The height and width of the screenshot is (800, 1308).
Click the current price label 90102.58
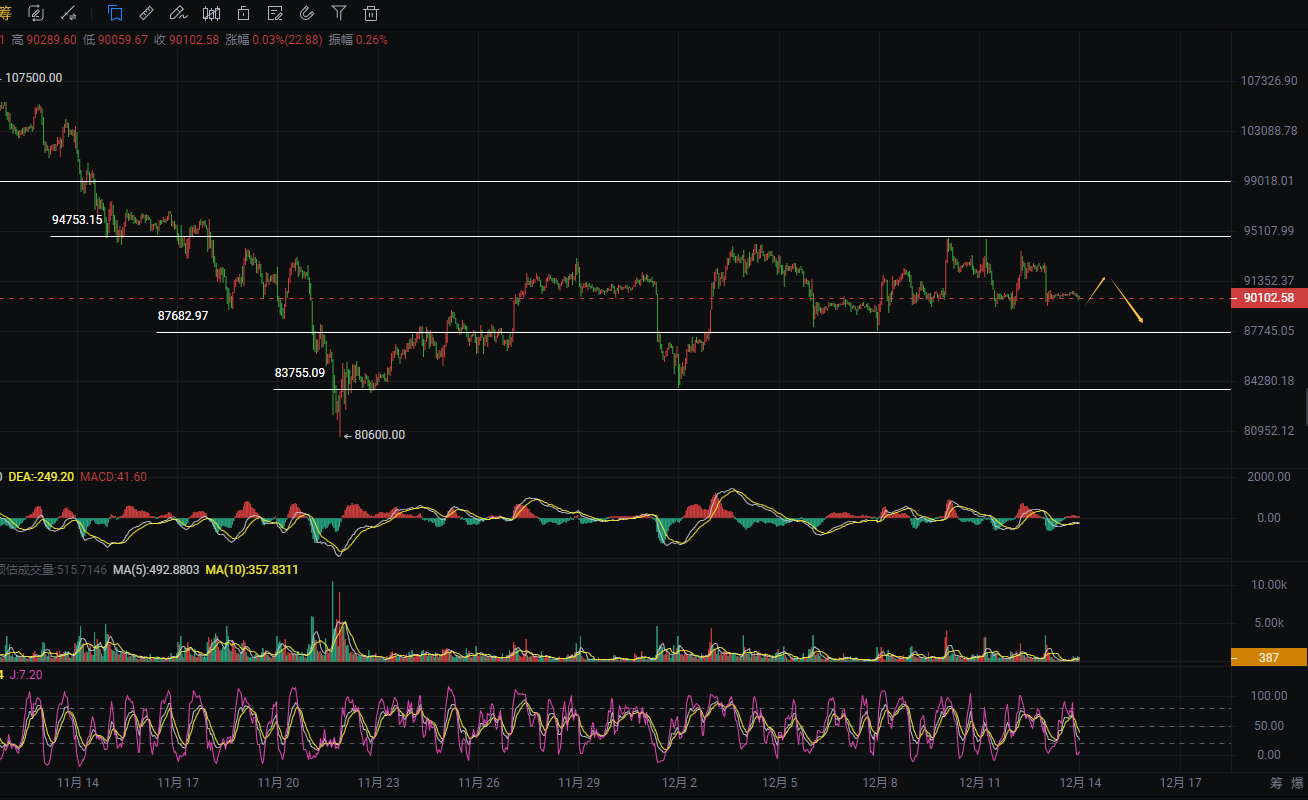click(x=1268, y=298)
